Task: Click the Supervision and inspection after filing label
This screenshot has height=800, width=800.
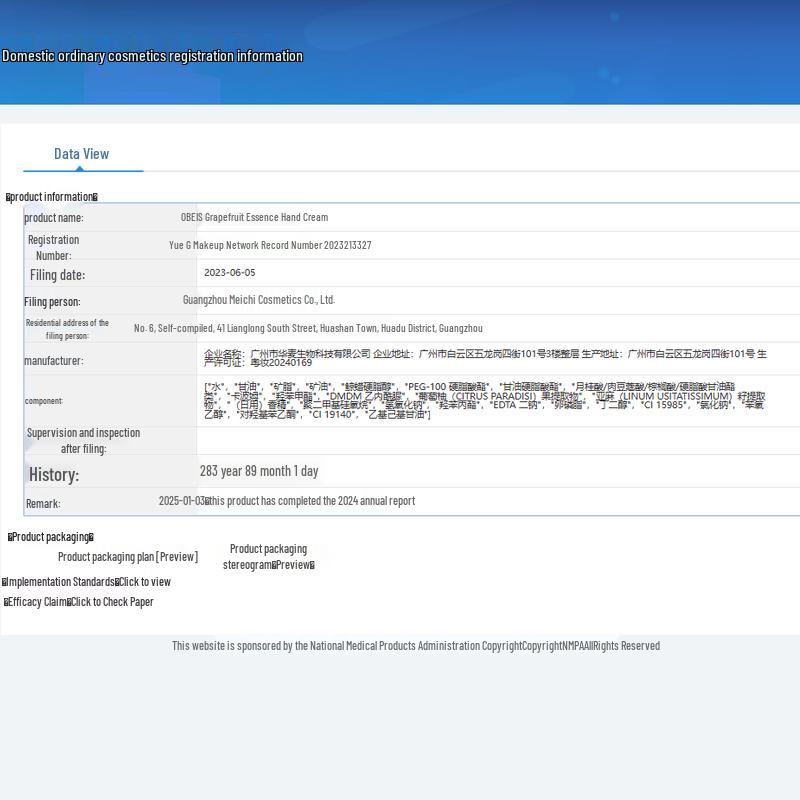Action: coord(83,440)
